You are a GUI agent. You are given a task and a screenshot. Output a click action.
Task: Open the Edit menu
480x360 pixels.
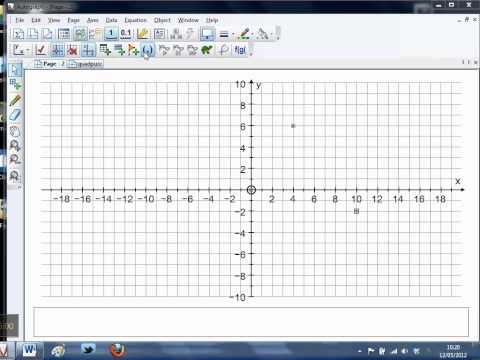pos(36,20)
